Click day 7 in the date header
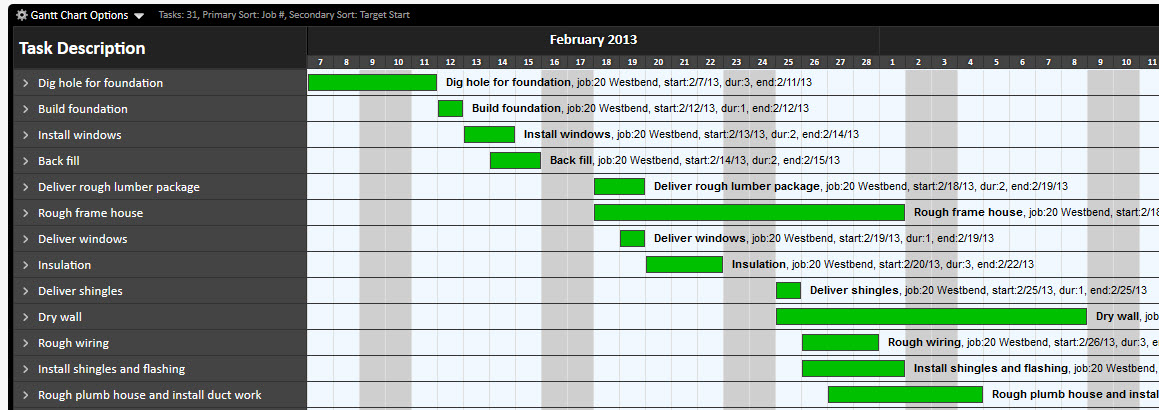The width and height of the screenshot is (1159, 410). point(320,61)
